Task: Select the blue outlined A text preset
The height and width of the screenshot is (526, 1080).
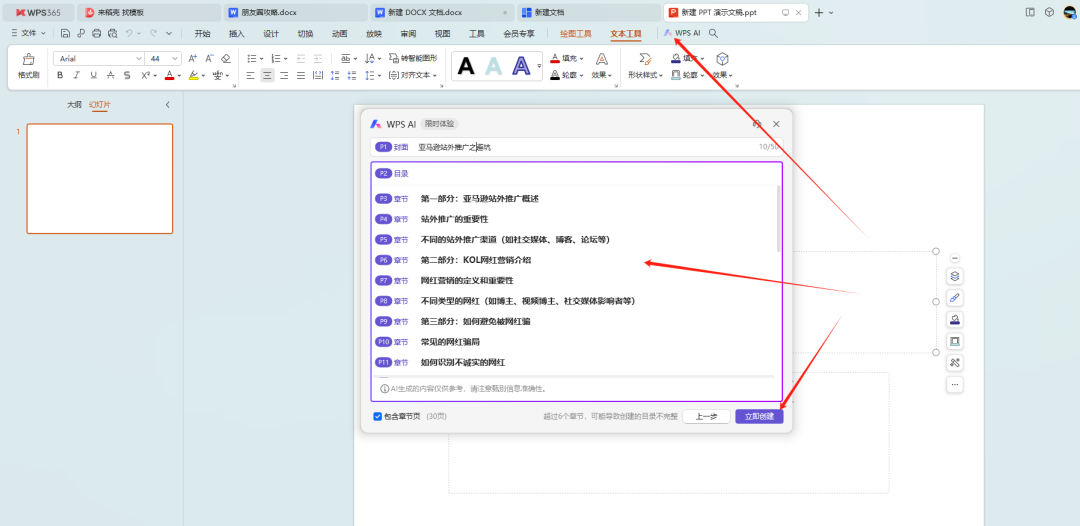Action: pos(521,66)
